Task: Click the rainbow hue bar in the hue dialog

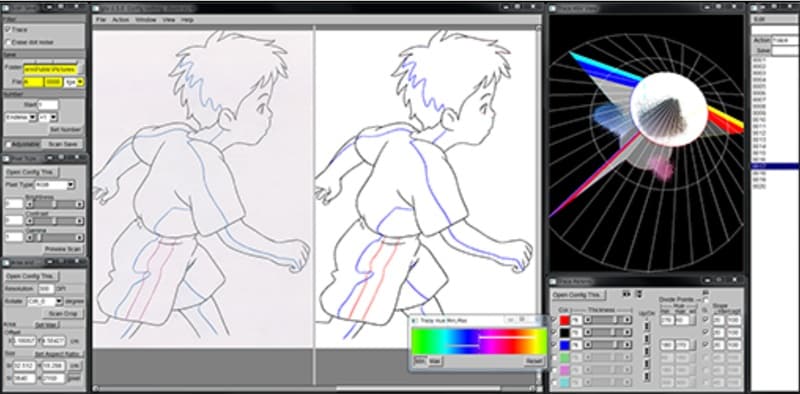Action: click(479, 341)
